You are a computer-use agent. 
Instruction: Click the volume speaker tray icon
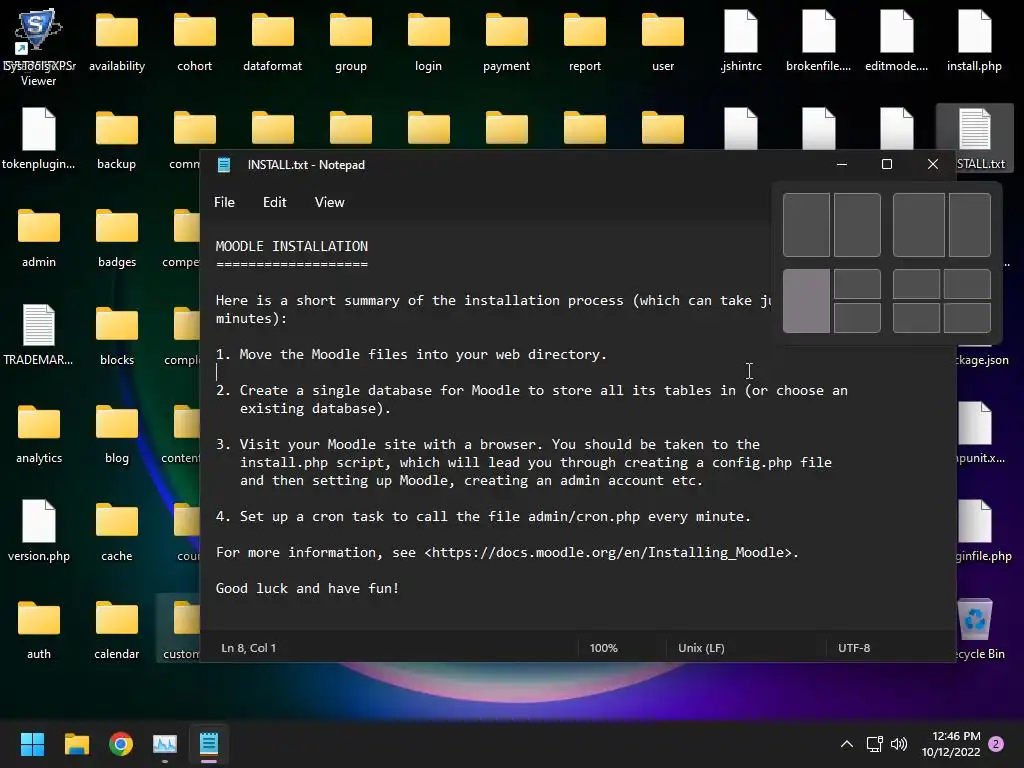(x=899, y=744)
